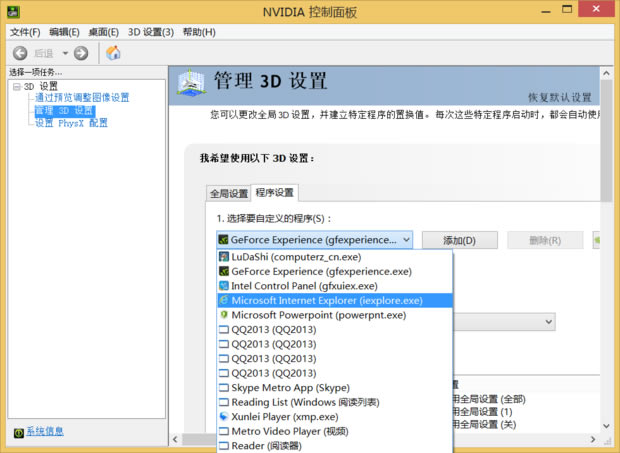
Task: Choose Intel Control Panel (gfxuiex.exe)
Action: (x=335, y=286)
